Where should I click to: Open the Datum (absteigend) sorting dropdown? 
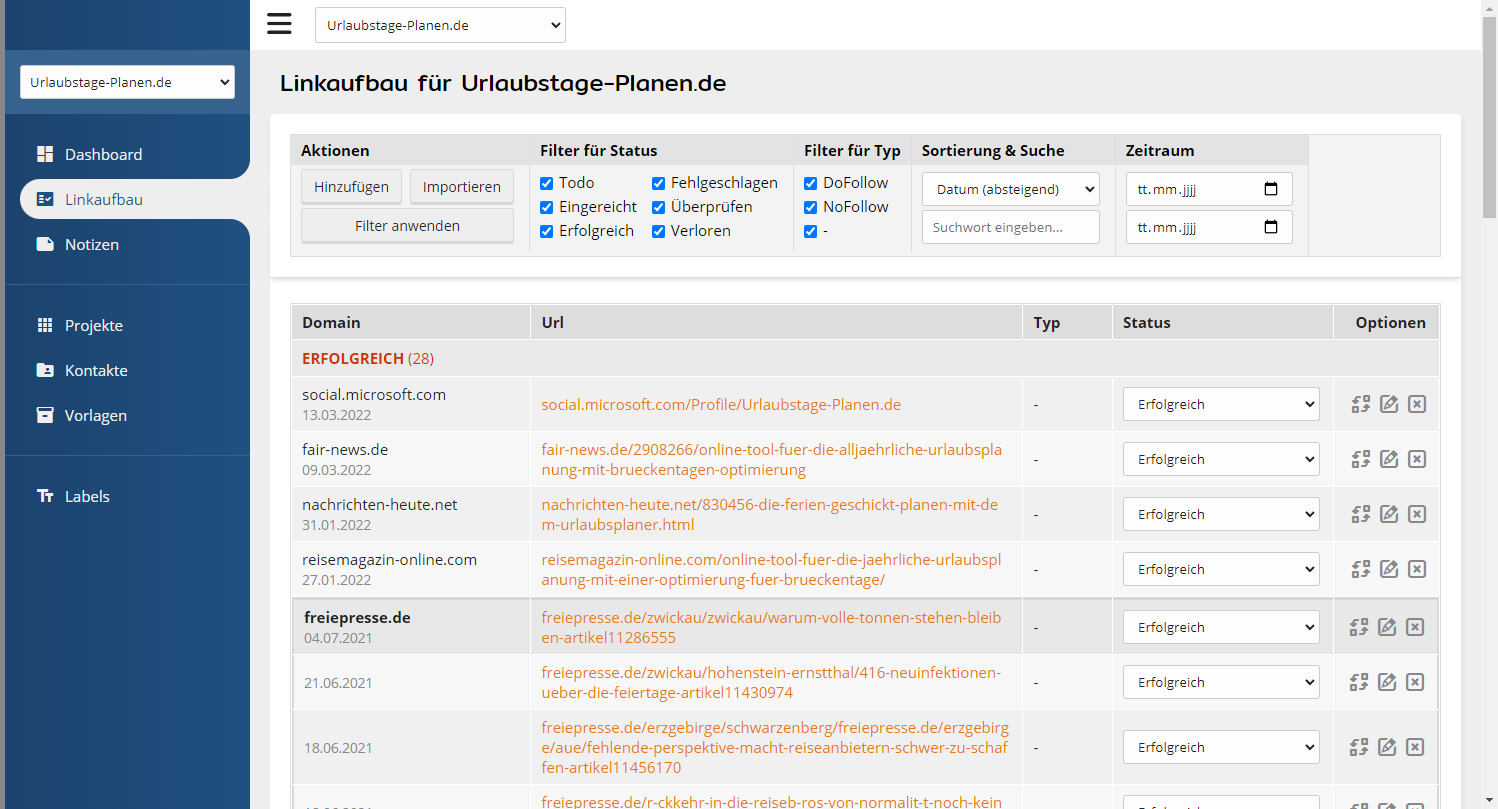point(1010,189)
